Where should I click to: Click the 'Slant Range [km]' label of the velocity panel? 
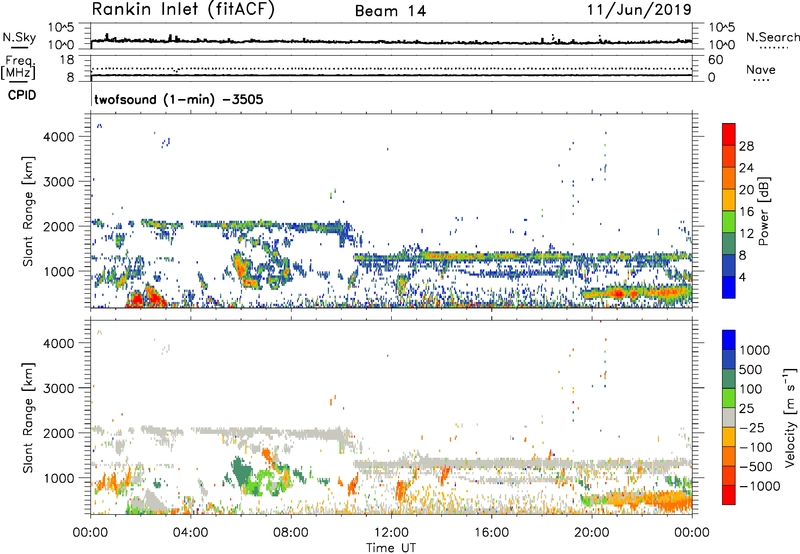tap(28, 418)
